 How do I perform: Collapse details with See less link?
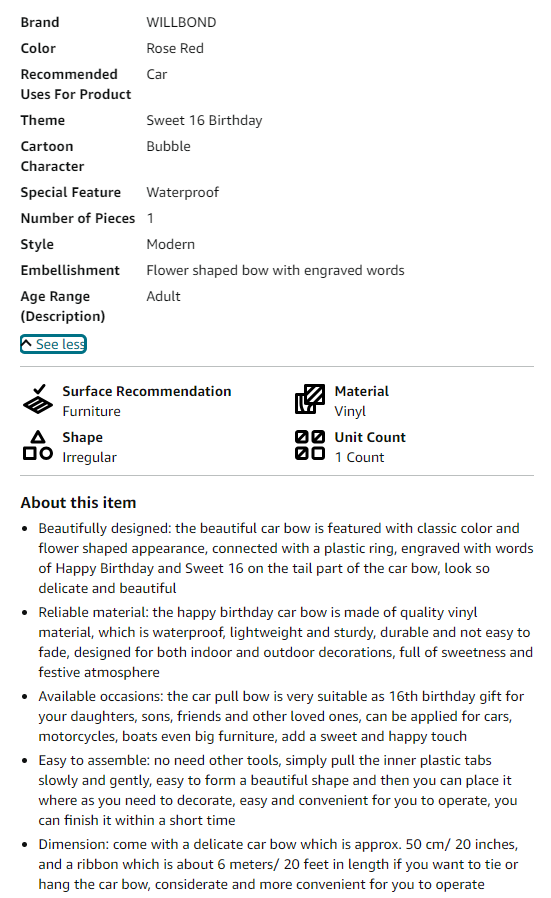[x=53, y=344]
